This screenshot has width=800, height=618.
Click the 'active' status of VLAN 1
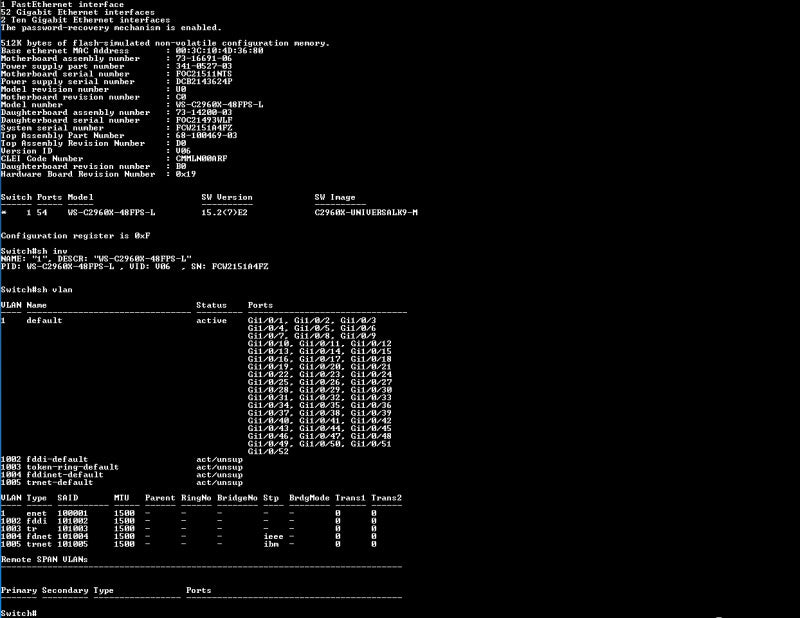(211, 320)
